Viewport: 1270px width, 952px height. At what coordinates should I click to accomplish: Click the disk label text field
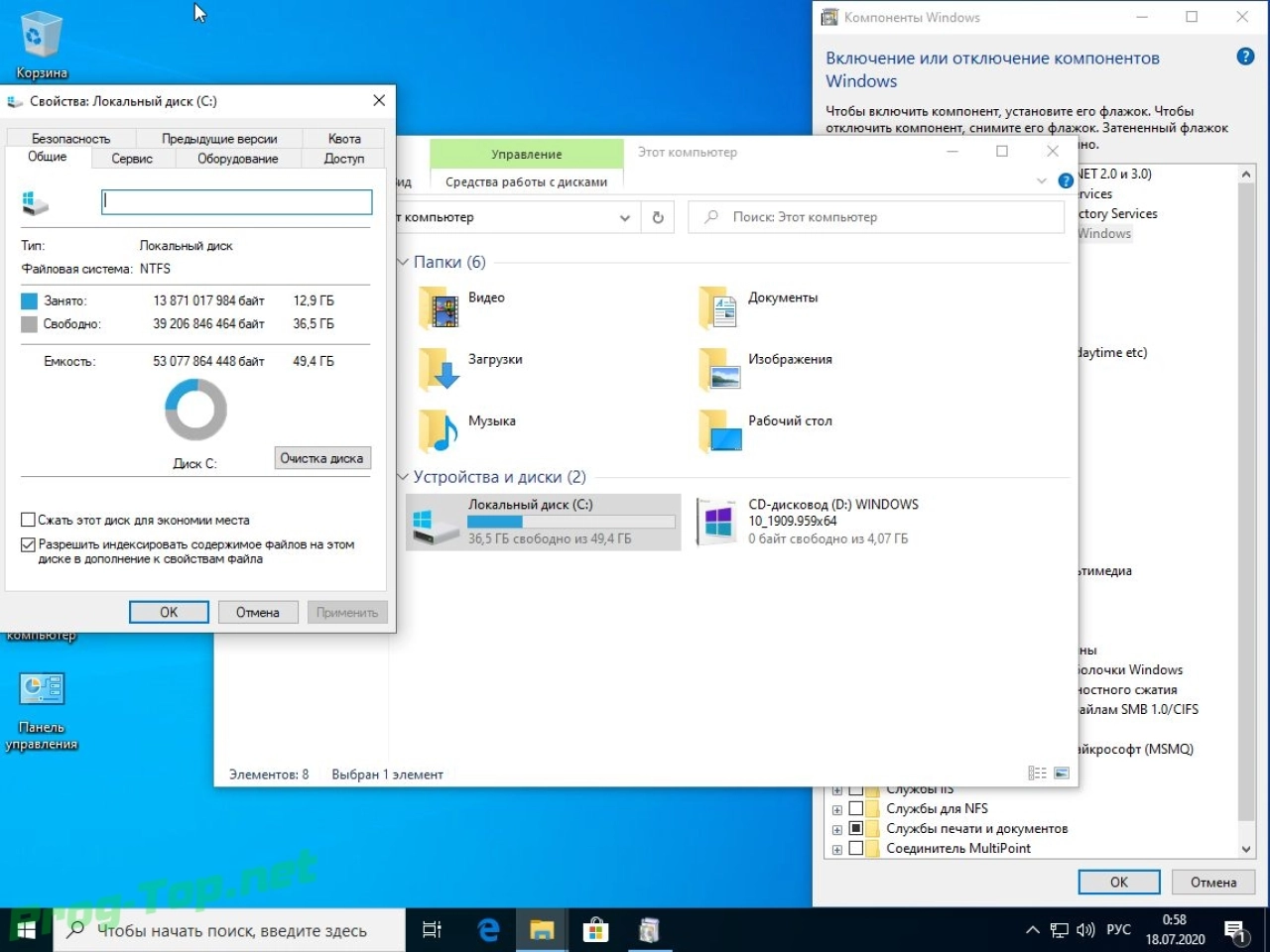coord(237,201)
